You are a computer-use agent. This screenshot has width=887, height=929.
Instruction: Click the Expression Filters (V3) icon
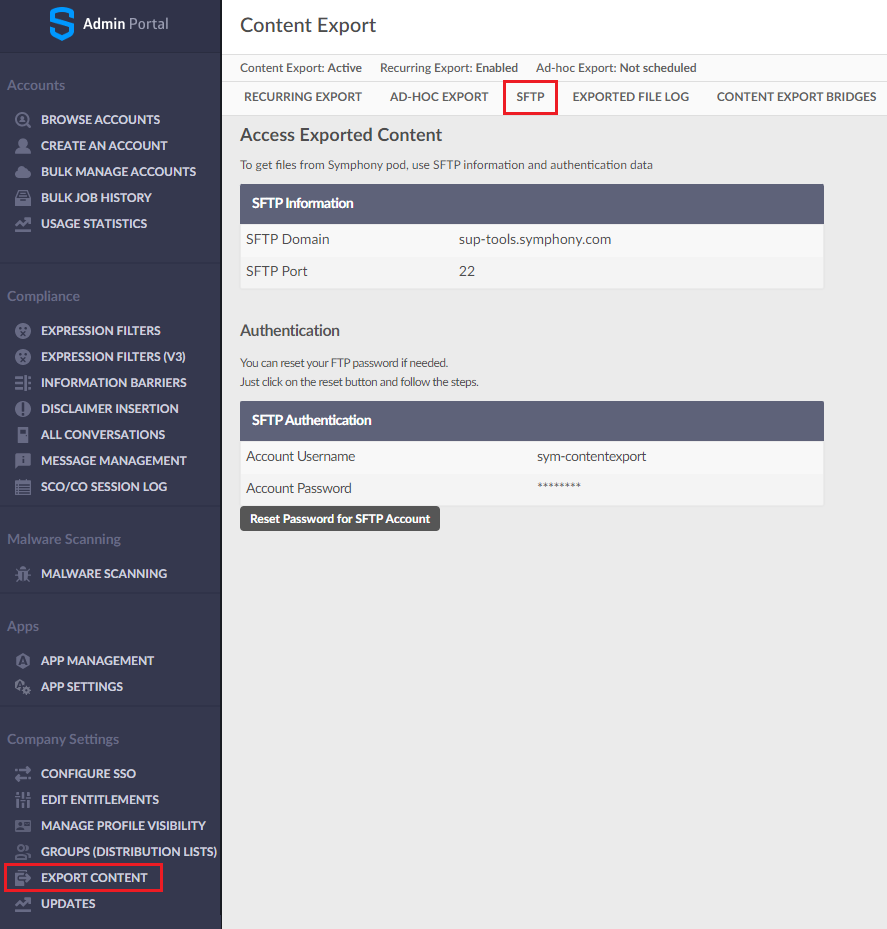23,357
